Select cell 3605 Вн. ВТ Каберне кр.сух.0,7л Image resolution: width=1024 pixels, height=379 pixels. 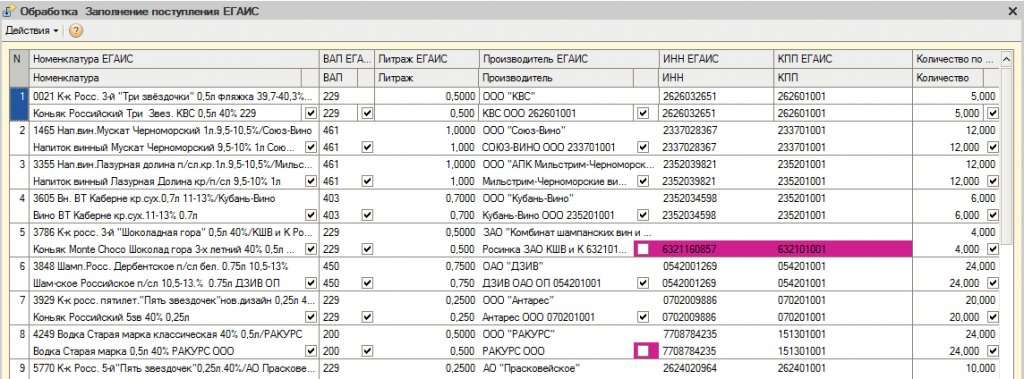(174, 198)
